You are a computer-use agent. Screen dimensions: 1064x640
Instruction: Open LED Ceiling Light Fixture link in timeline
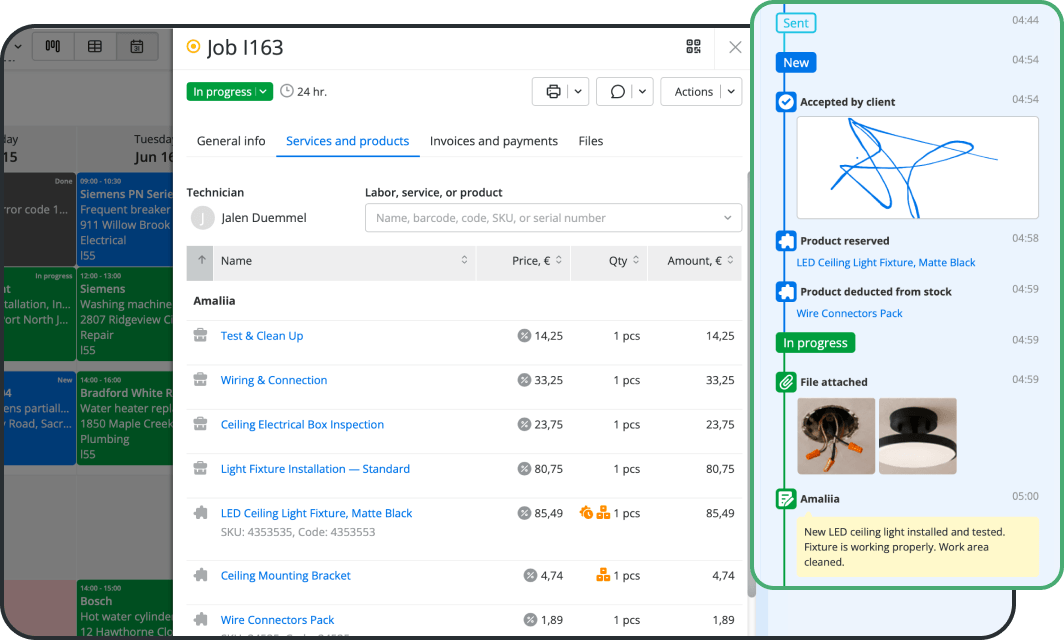pyautogui.click(x=886, y=263)
